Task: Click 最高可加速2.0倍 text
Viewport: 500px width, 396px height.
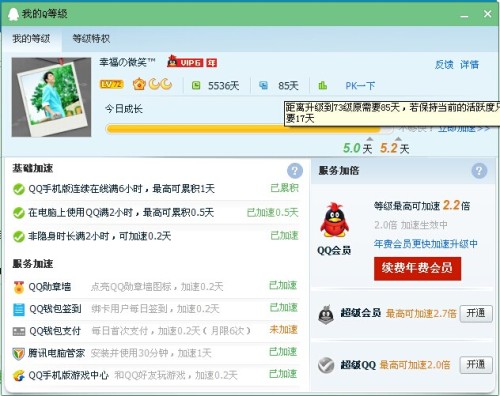Action: (x=415, y=365)
